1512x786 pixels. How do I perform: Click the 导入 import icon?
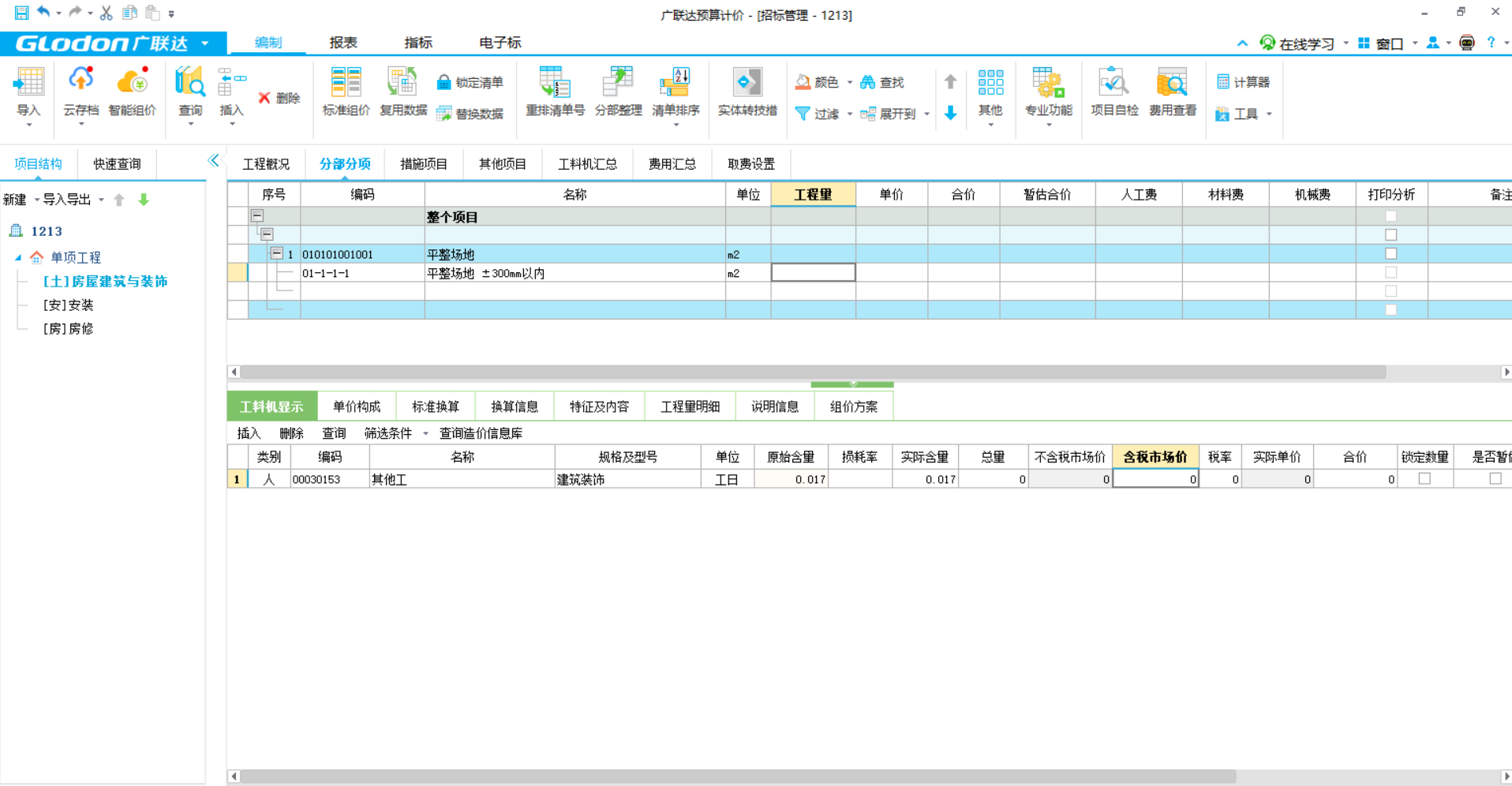[28, 82]
